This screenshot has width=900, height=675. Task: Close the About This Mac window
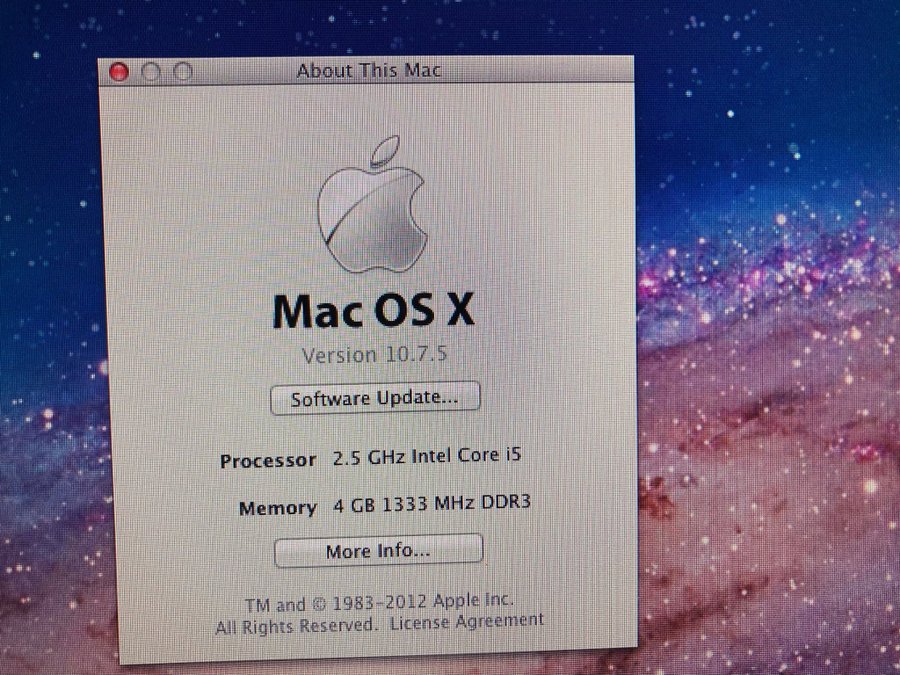[x=119, y=71]
